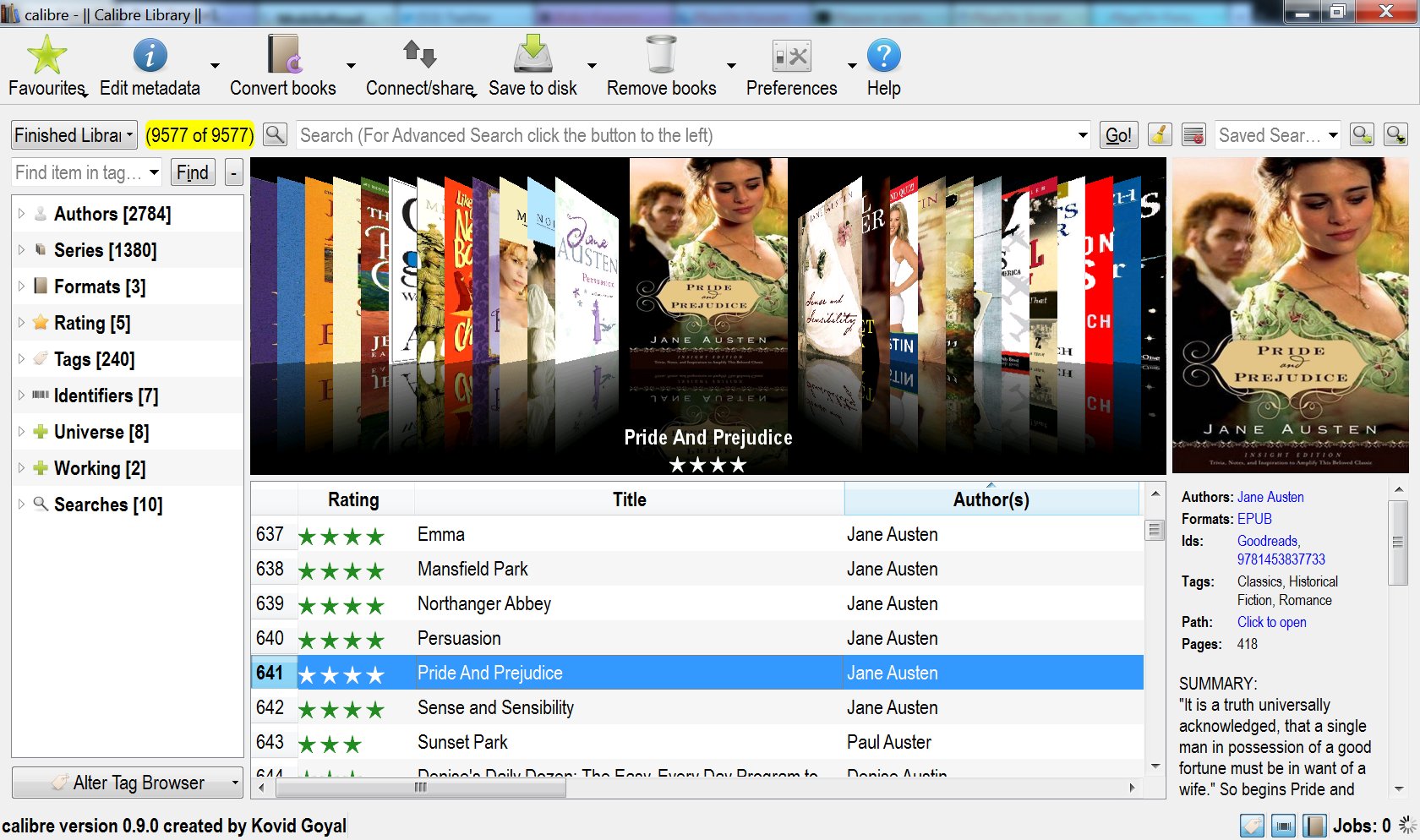This screenshot has height=840, width=1420.
Task: Select the Sense and Sensibility row
Action: [697, 707]
